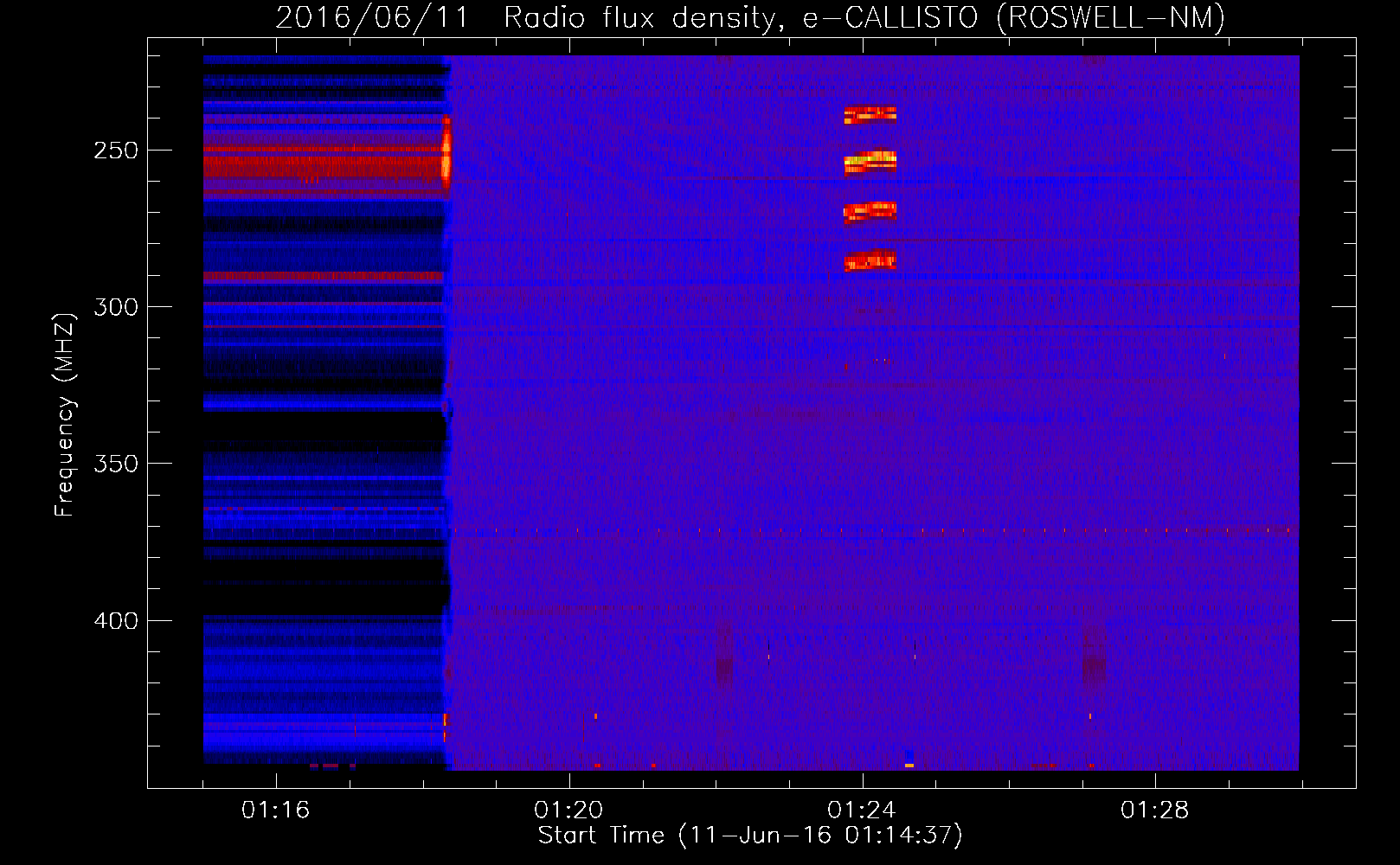Click the 350 frequency tick label
1400x865 pixels.
116,464
